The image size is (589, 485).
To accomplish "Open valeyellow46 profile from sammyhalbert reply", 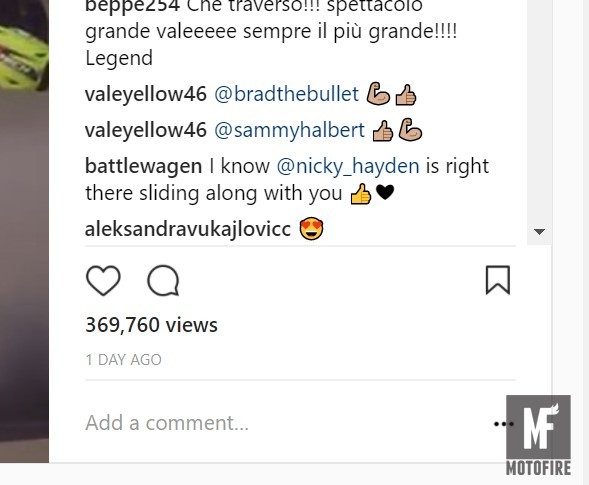I will [146, 131].
